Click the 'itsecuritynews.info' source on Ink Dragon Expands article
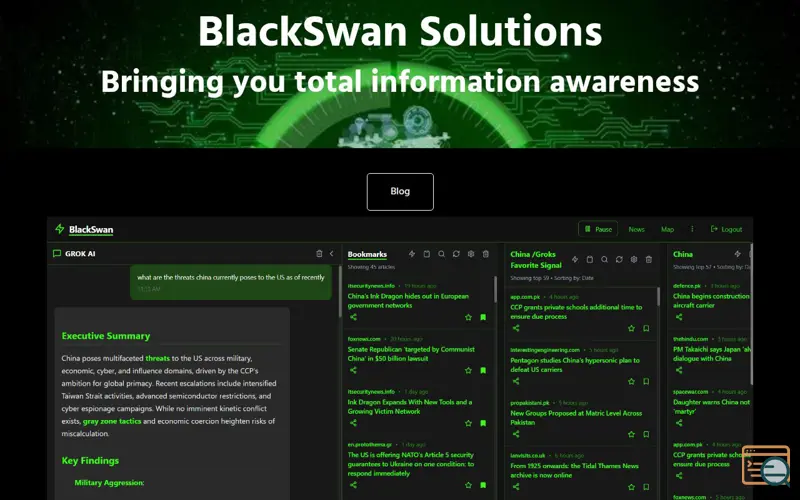Screen dimensions: 800x500 point(371,392)
